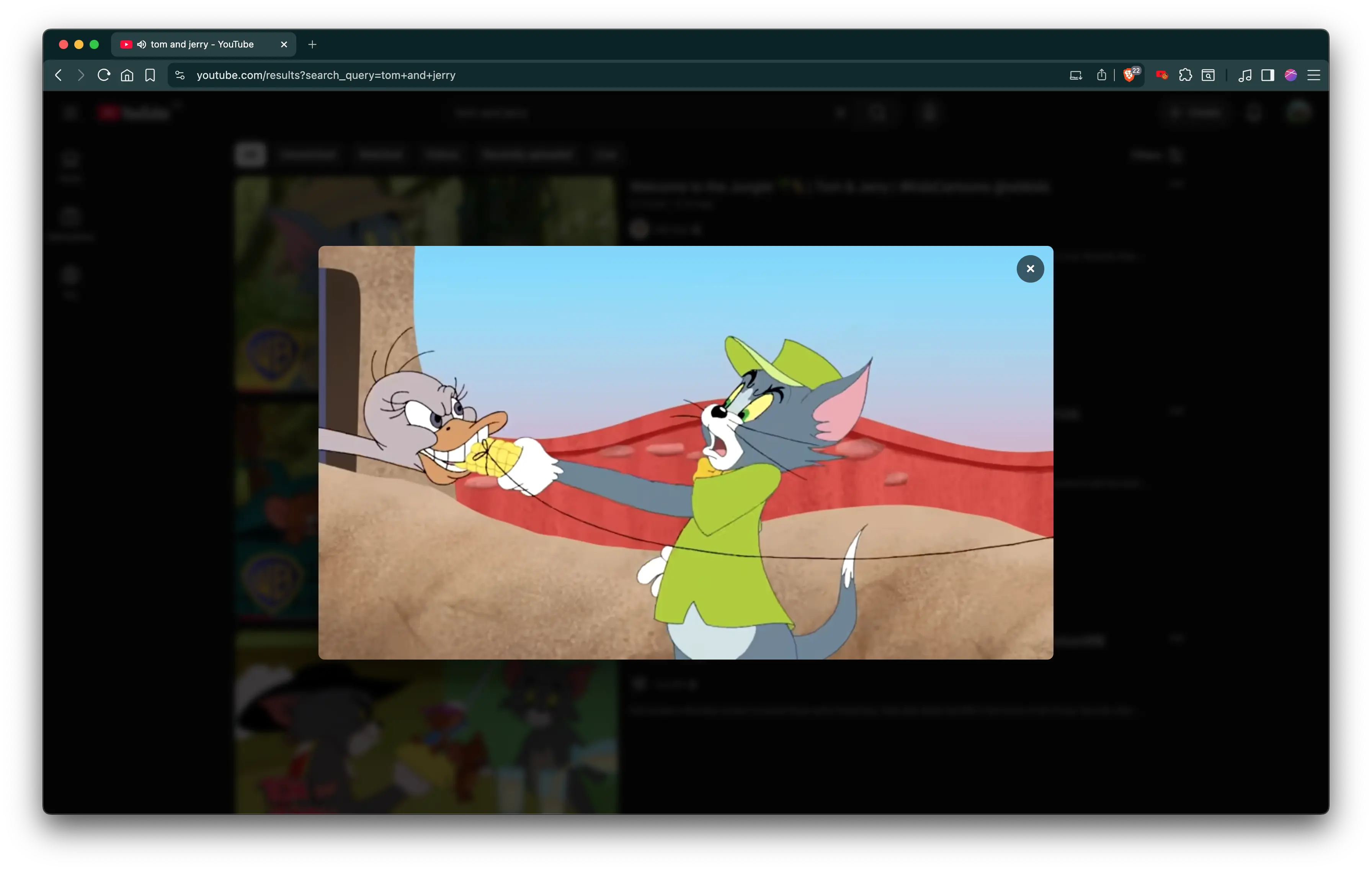Click the Tom and duck cartoon image
This screenshot has width=1372, height=871.
coord(686,453)
